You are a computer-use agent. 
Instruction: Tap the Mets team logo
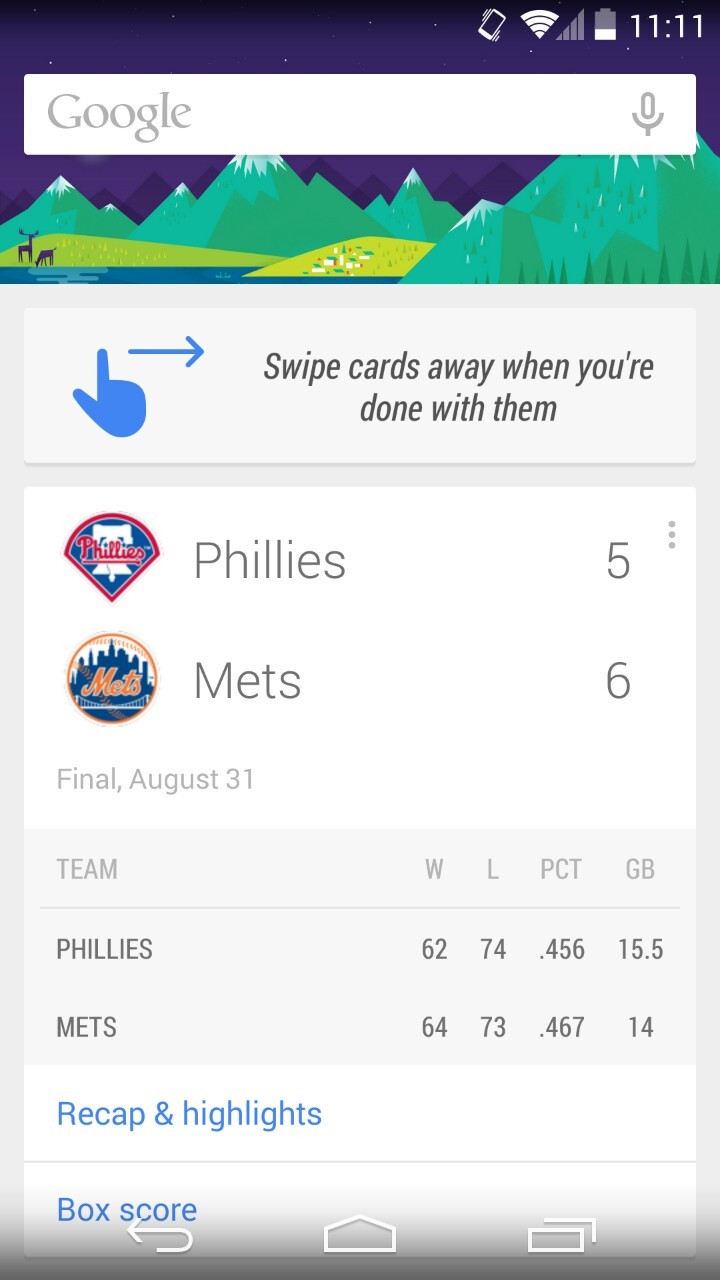(111, 679)
